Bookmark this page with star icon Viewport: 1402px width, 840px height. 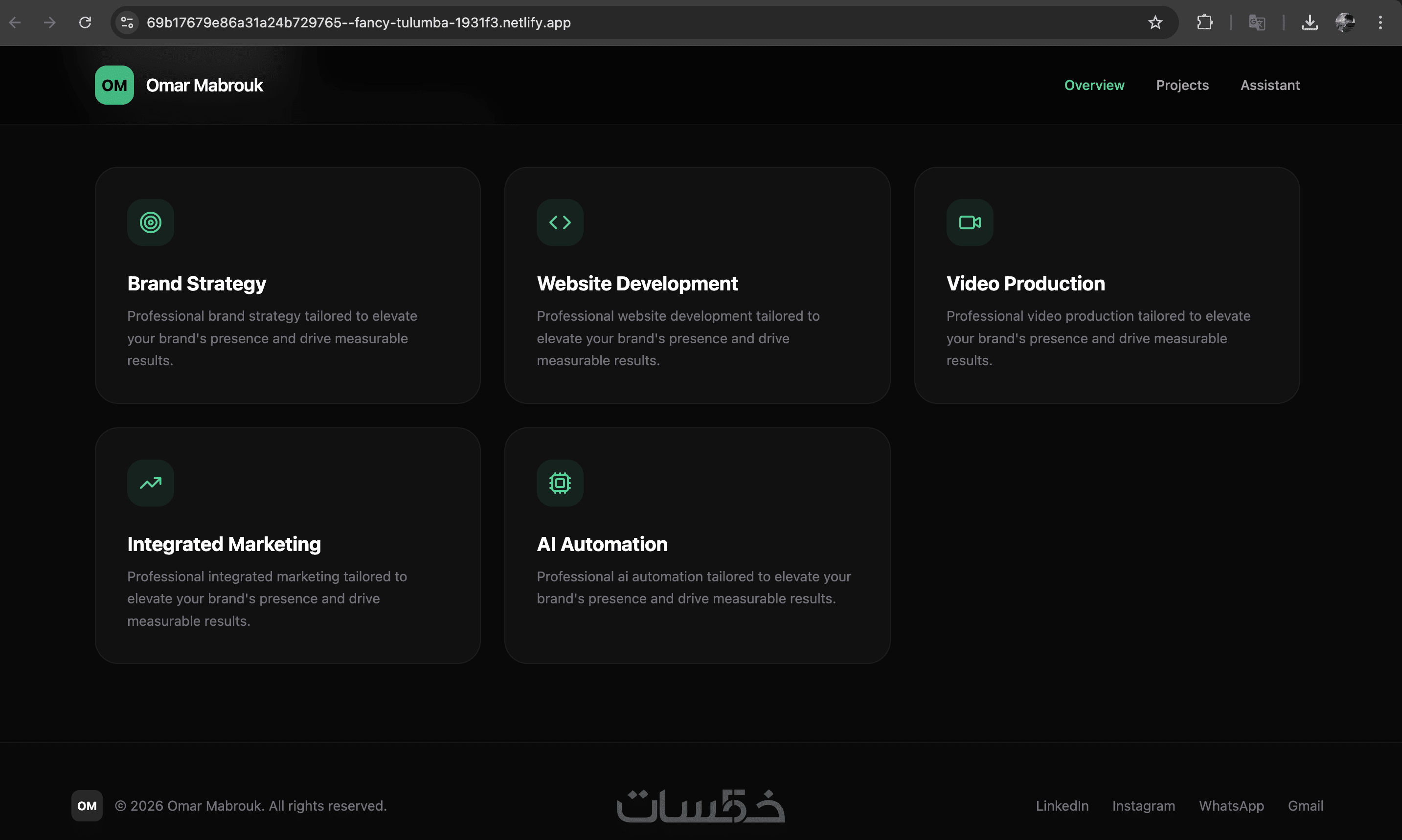(1155, 22)
